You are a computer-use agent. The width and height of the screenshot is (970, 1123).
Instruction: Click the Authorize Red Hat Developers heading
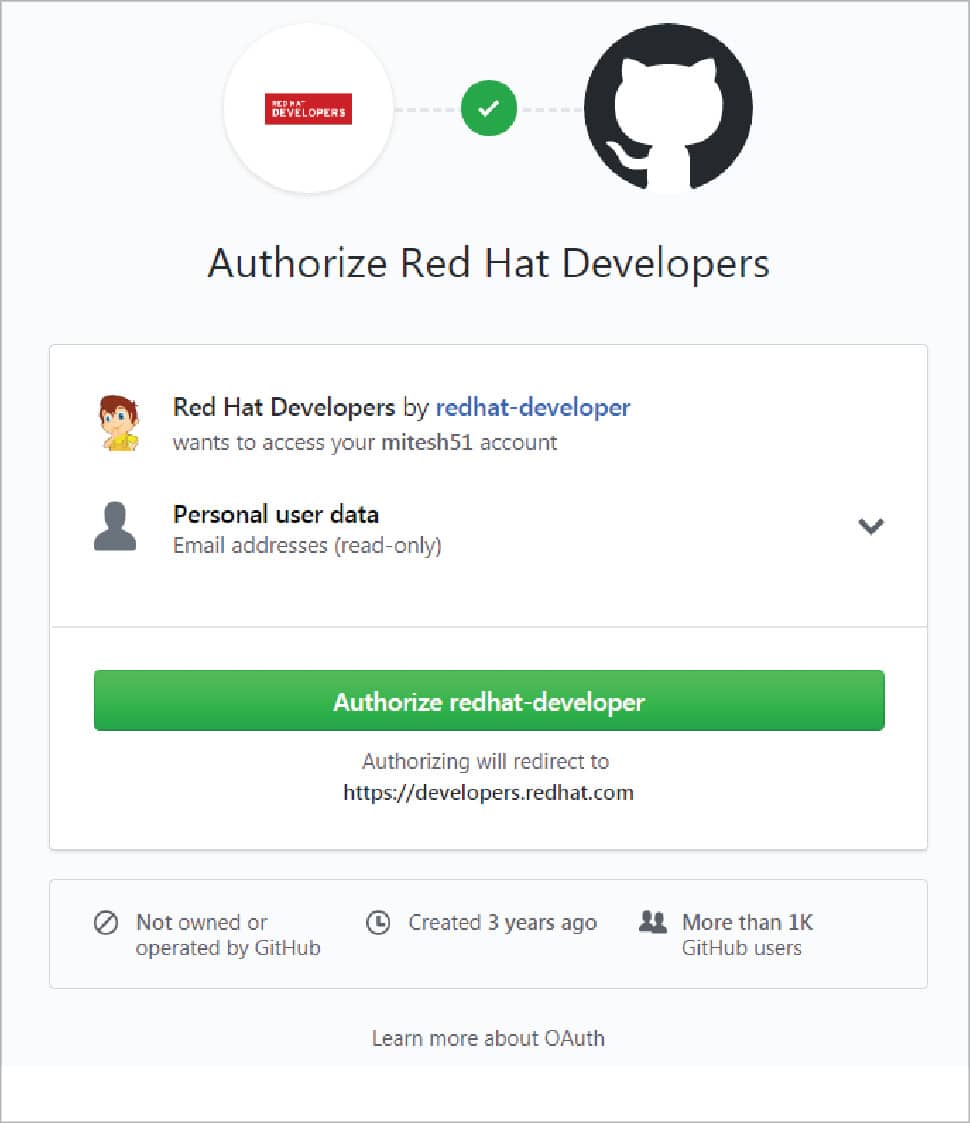click(488, 264)
